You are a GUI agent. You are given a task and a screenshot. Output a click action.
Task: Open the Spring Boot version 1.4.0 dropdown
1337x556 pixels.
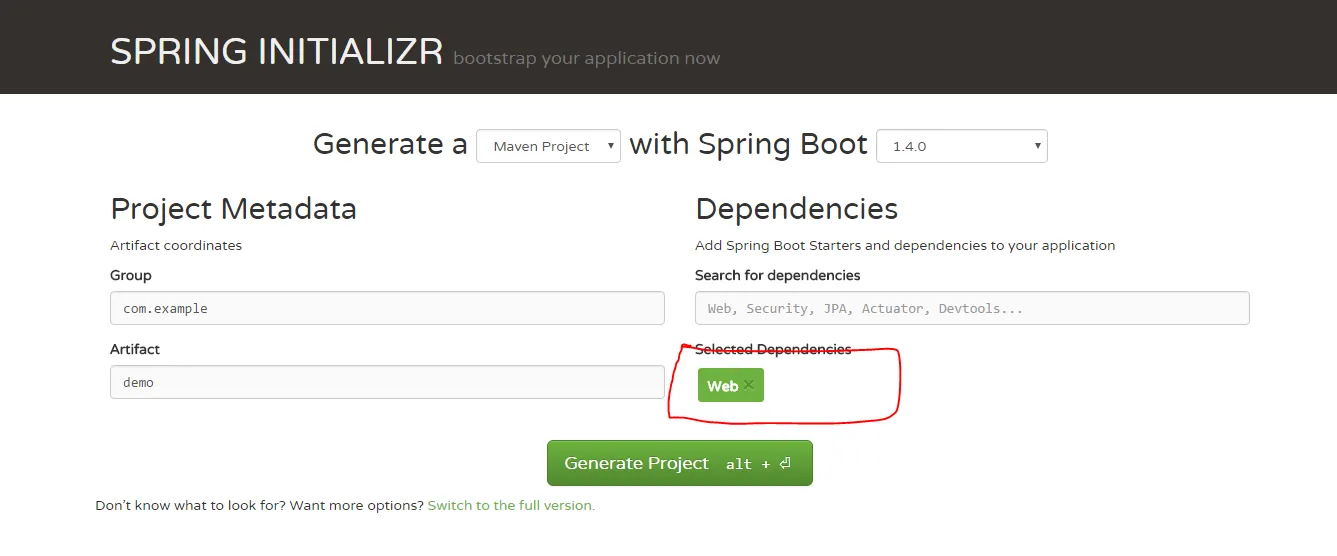(962, 146)
